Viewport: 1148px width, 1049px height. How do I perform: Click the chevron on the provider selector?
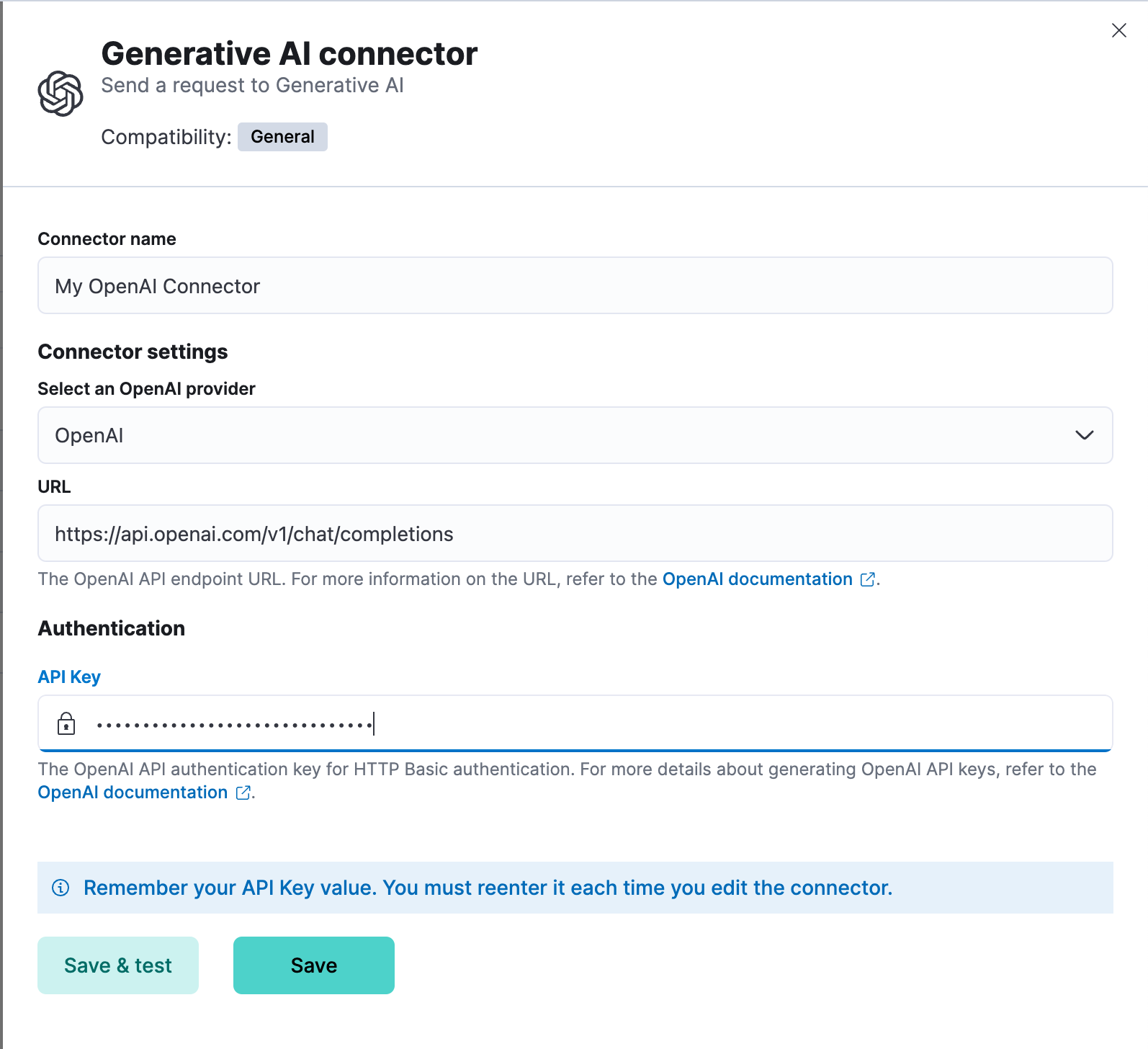click(1084, 435)
